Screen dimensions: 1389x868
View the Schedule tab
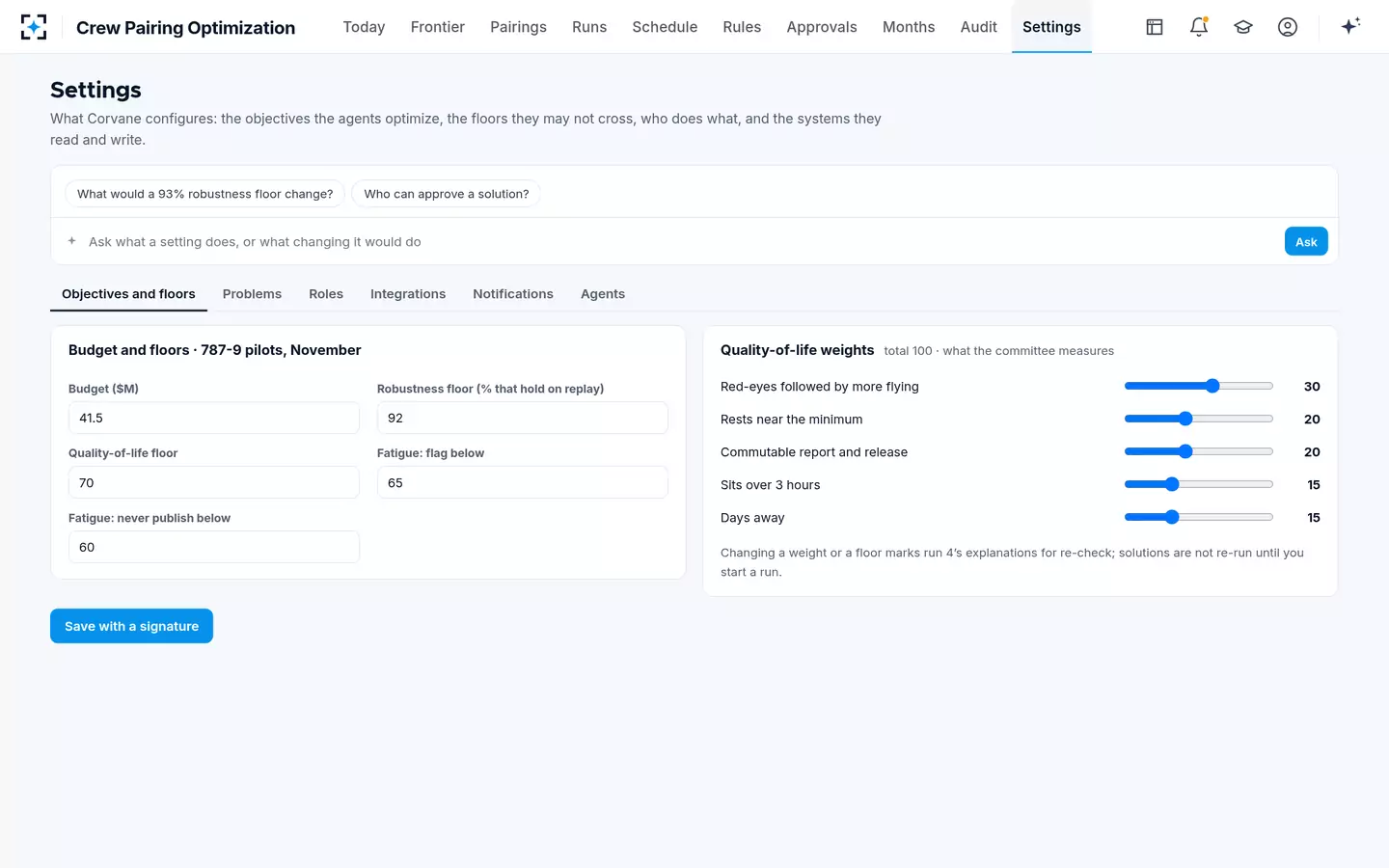point(665,27)
